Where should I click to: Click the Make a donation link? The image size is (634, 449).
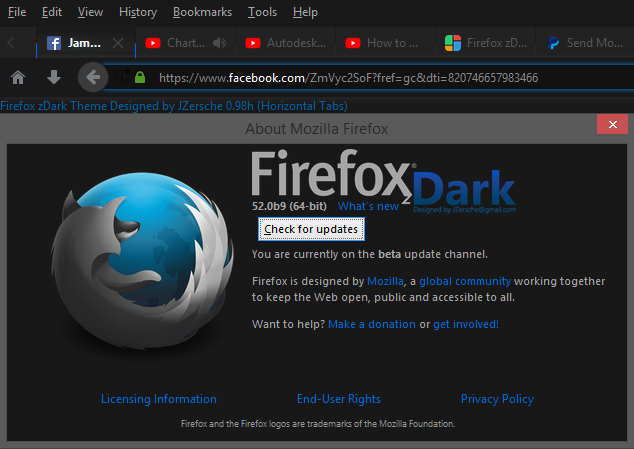372,324
